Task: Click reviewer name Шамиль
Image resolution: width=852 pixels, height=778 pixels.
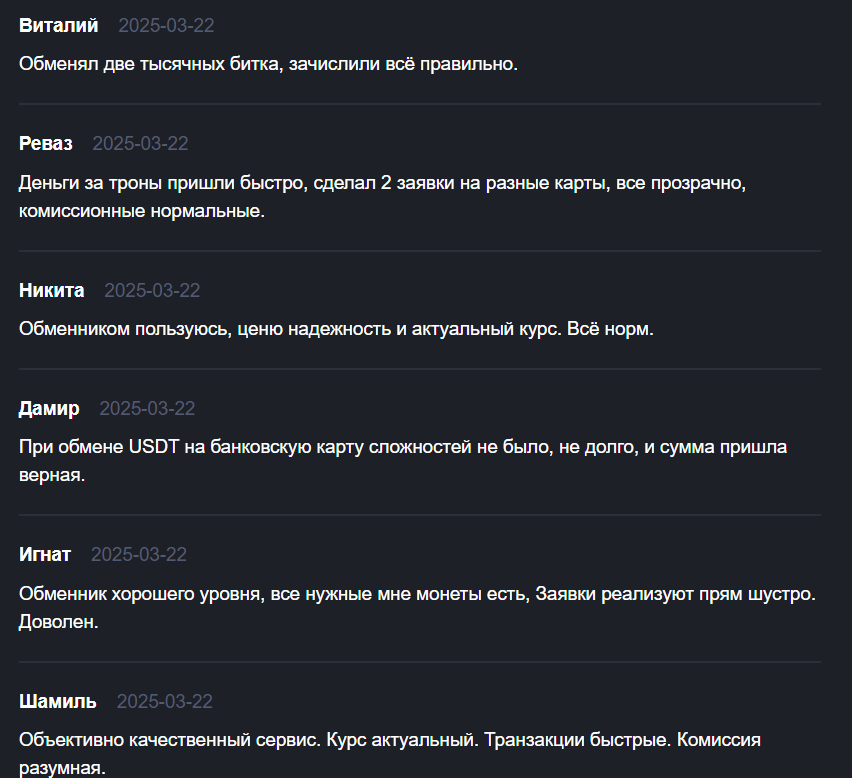Action: pyautogui.click(x=58, y=701)
